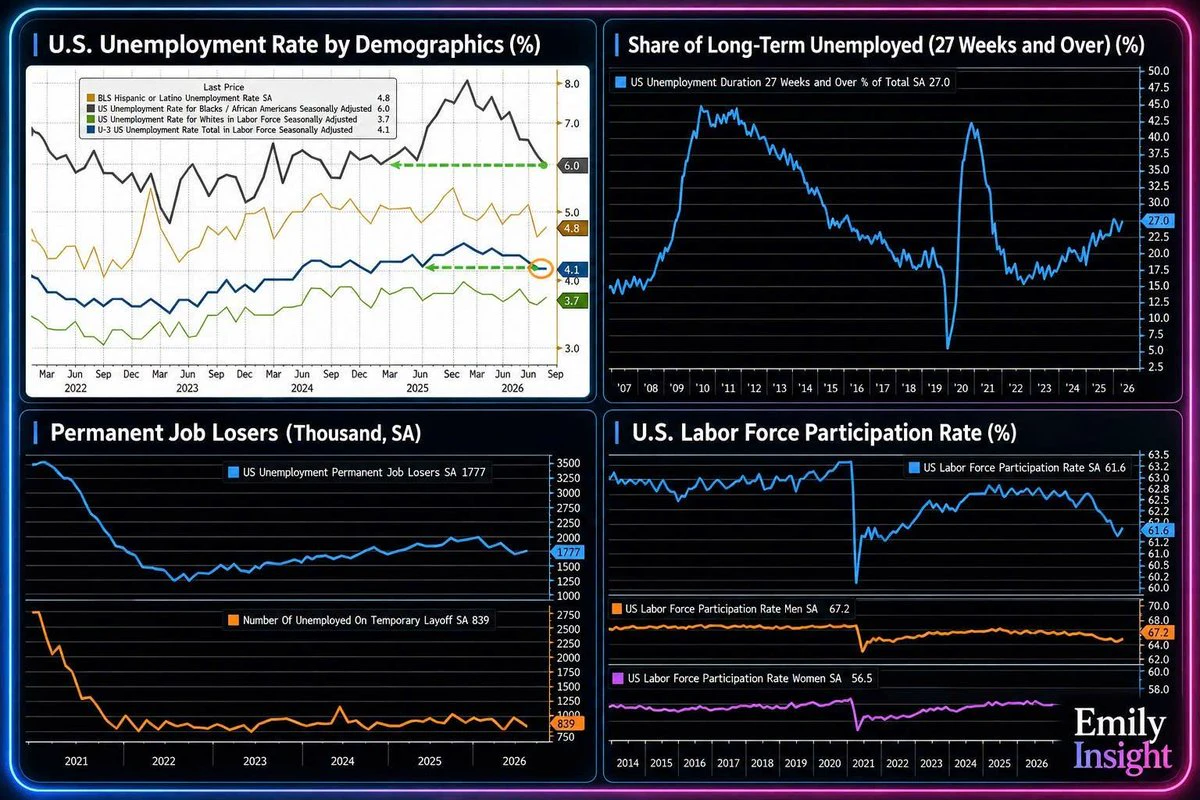Click the orange 4.8 value tag

click(573, 229)
